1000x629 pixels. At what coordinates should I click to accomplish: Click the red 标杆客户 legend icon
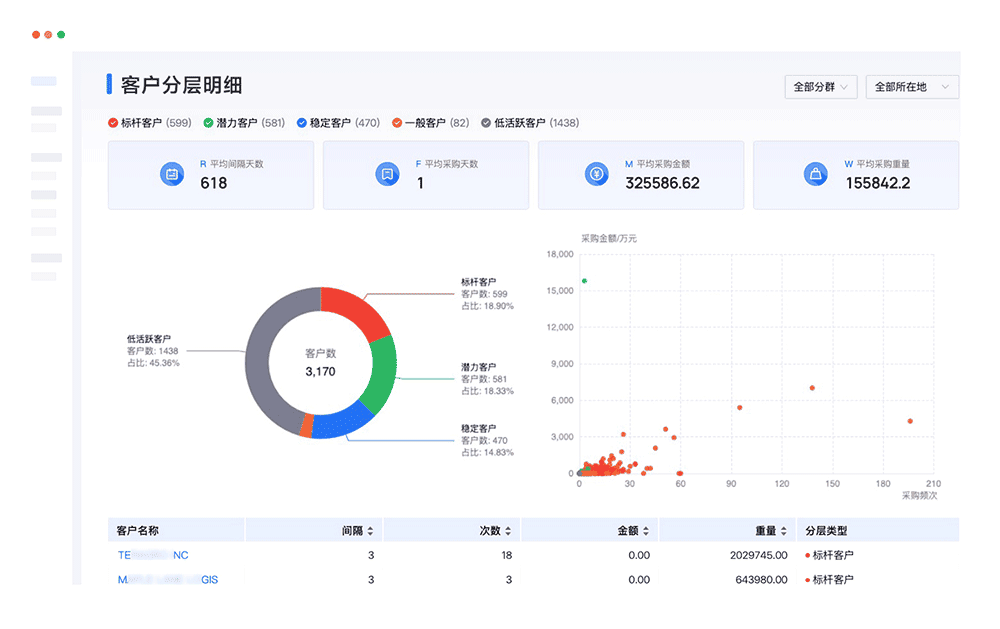click(x=112, y=123)
